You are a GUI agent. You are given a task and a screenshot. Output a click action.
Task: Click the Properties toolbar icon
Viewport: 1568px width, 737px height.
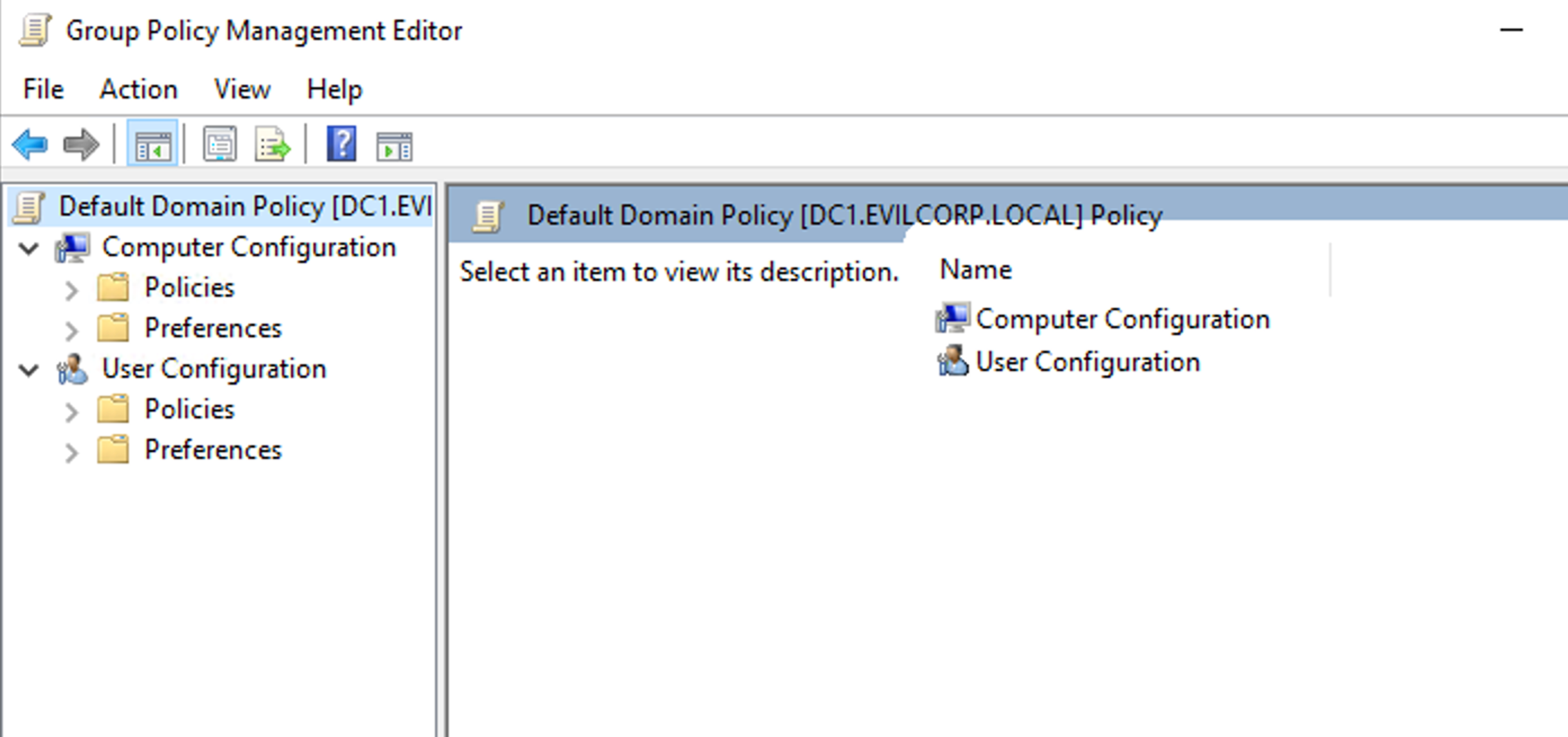point(220,144)
